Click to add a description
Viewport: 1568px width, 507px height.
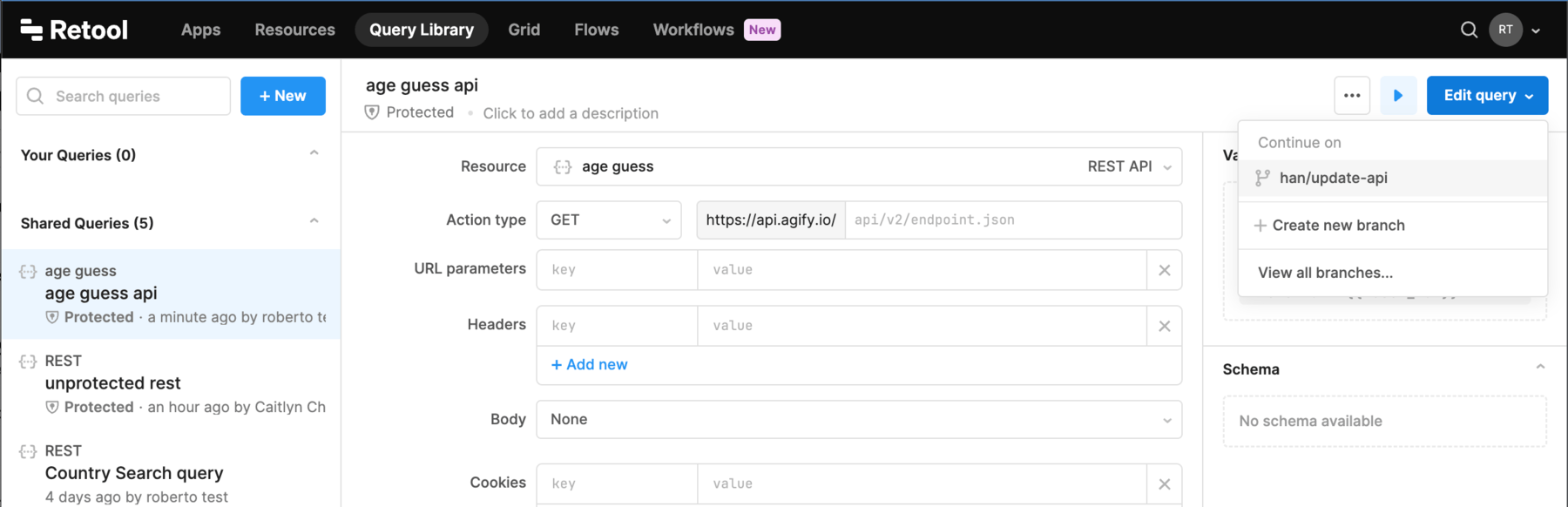coord(571,113)
